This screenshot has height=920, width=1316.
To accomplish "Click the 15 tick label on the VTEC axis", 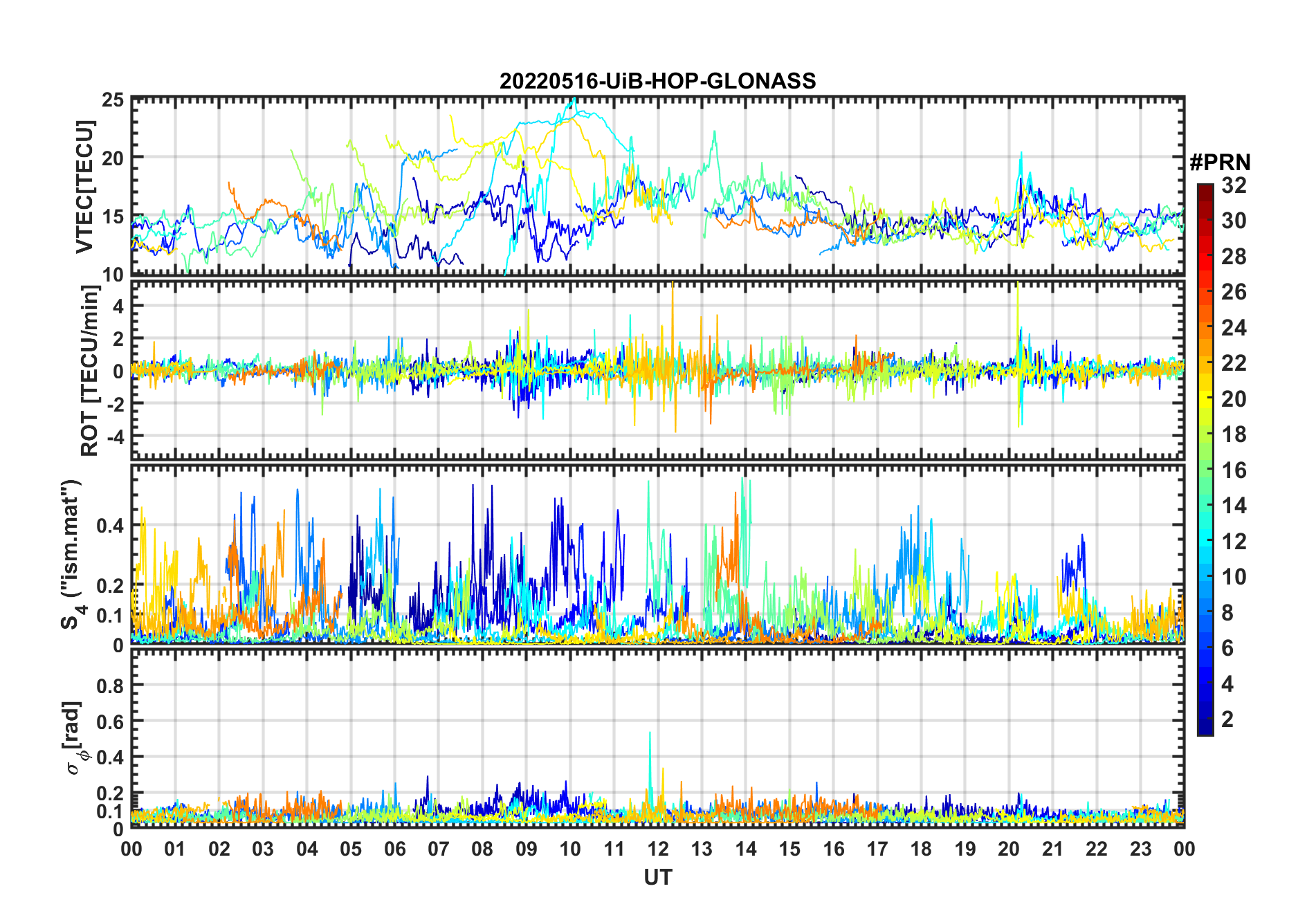I will (x=113, y=217).
